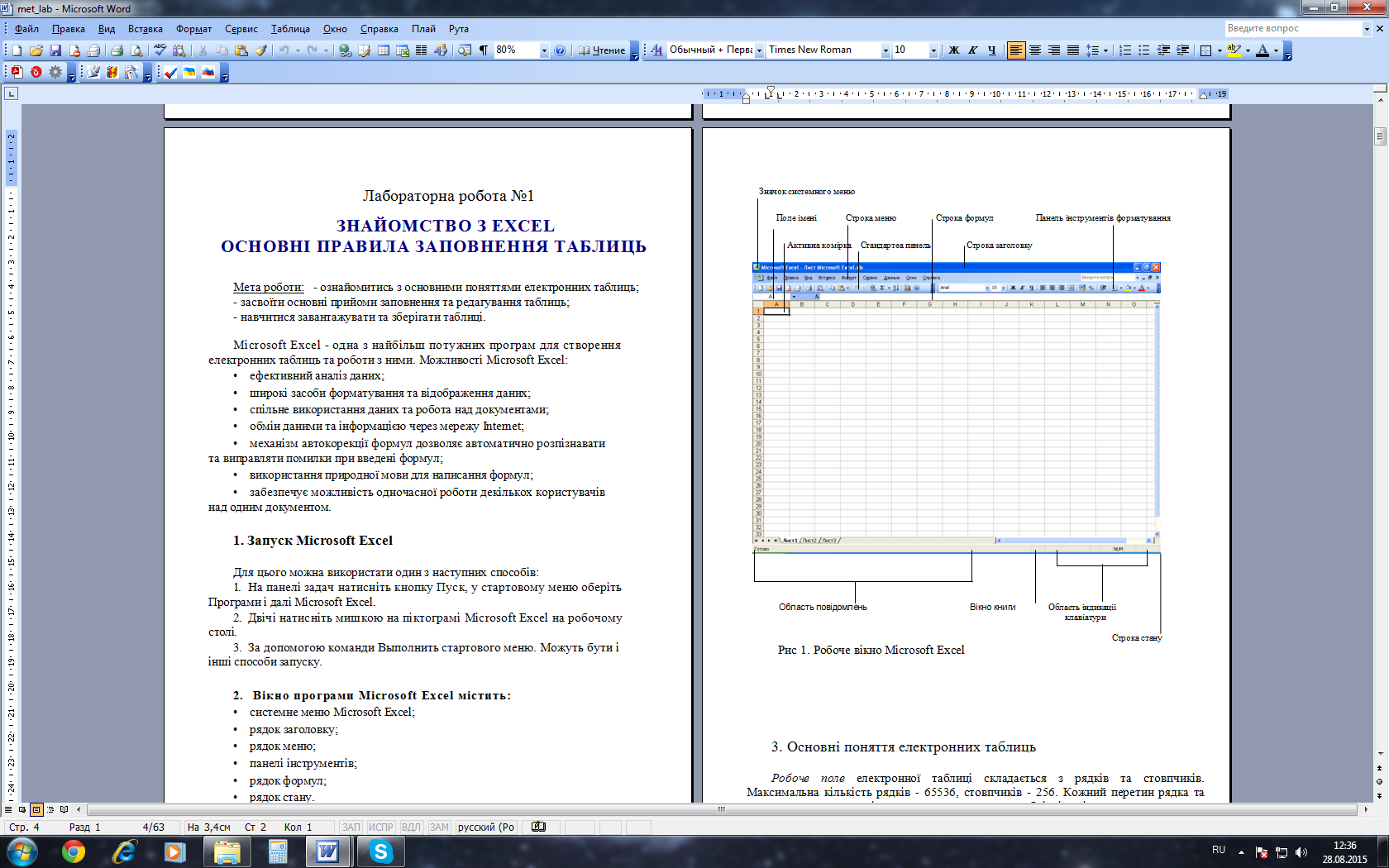
Task: Insert hyperlink globe icon
Action: pyautogui.click(x=345, y=50)
